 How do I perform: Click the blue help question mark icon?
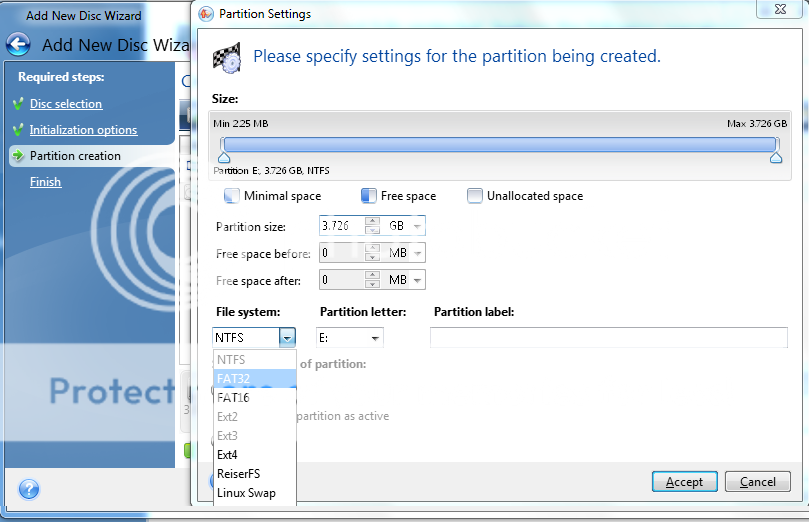coord(29,489)
